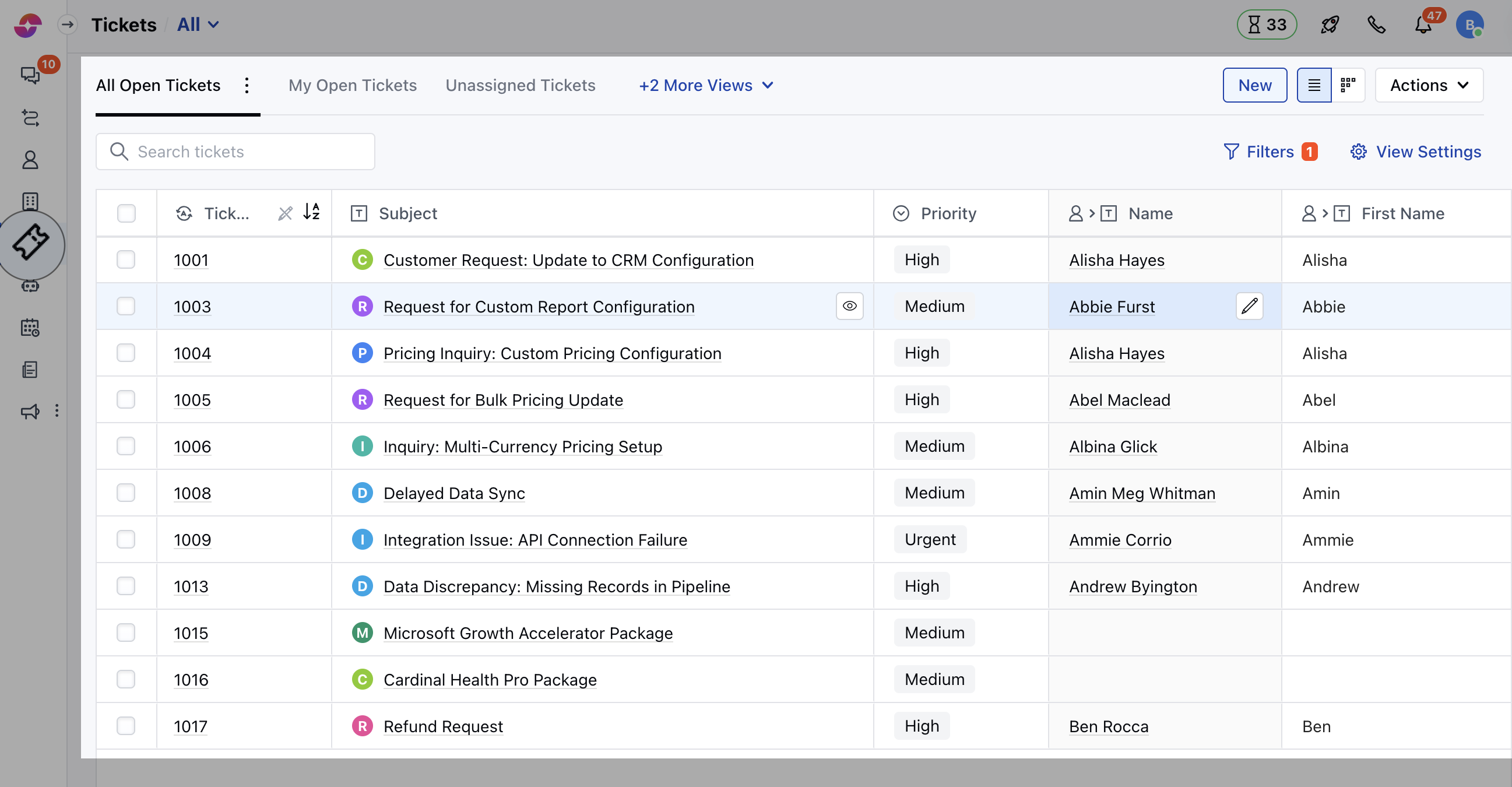Viewport: 1512px width, 787px height.
Task: Open conversations inbox in sidebar
Action: point(30,75)
